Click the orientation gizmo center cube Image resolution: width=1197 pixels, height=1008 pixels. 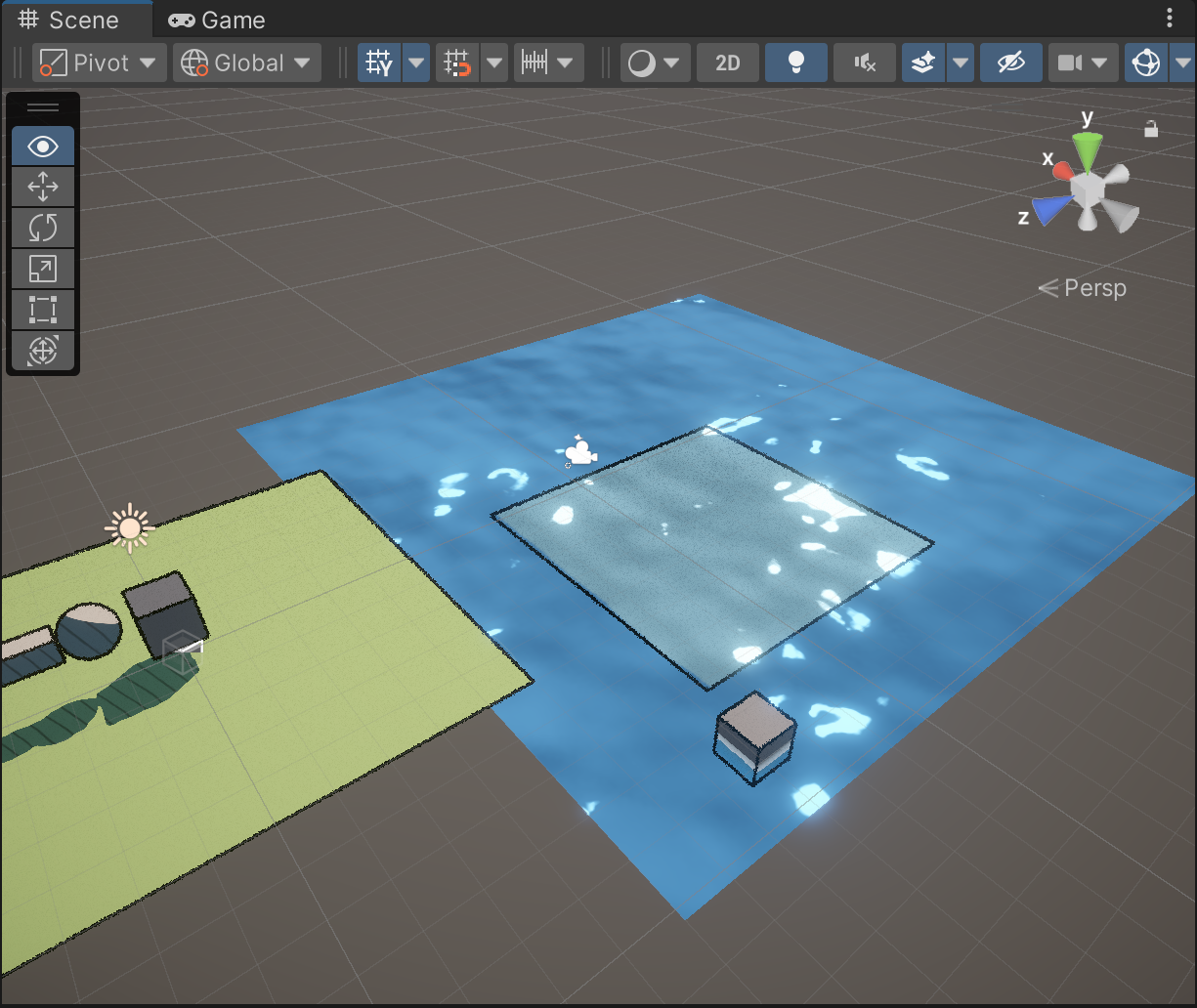pos(1086,189)
